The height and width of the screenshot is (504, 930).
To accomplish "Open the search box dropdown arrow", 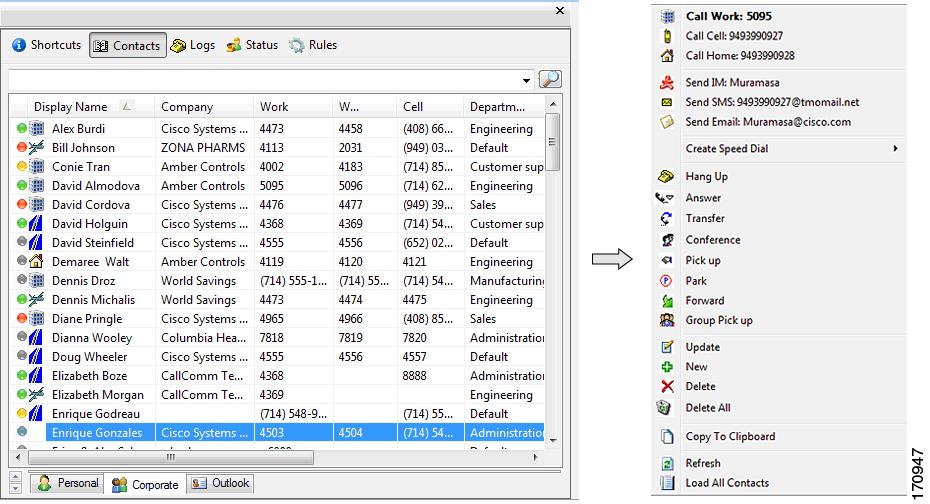I will coord(527,80).
